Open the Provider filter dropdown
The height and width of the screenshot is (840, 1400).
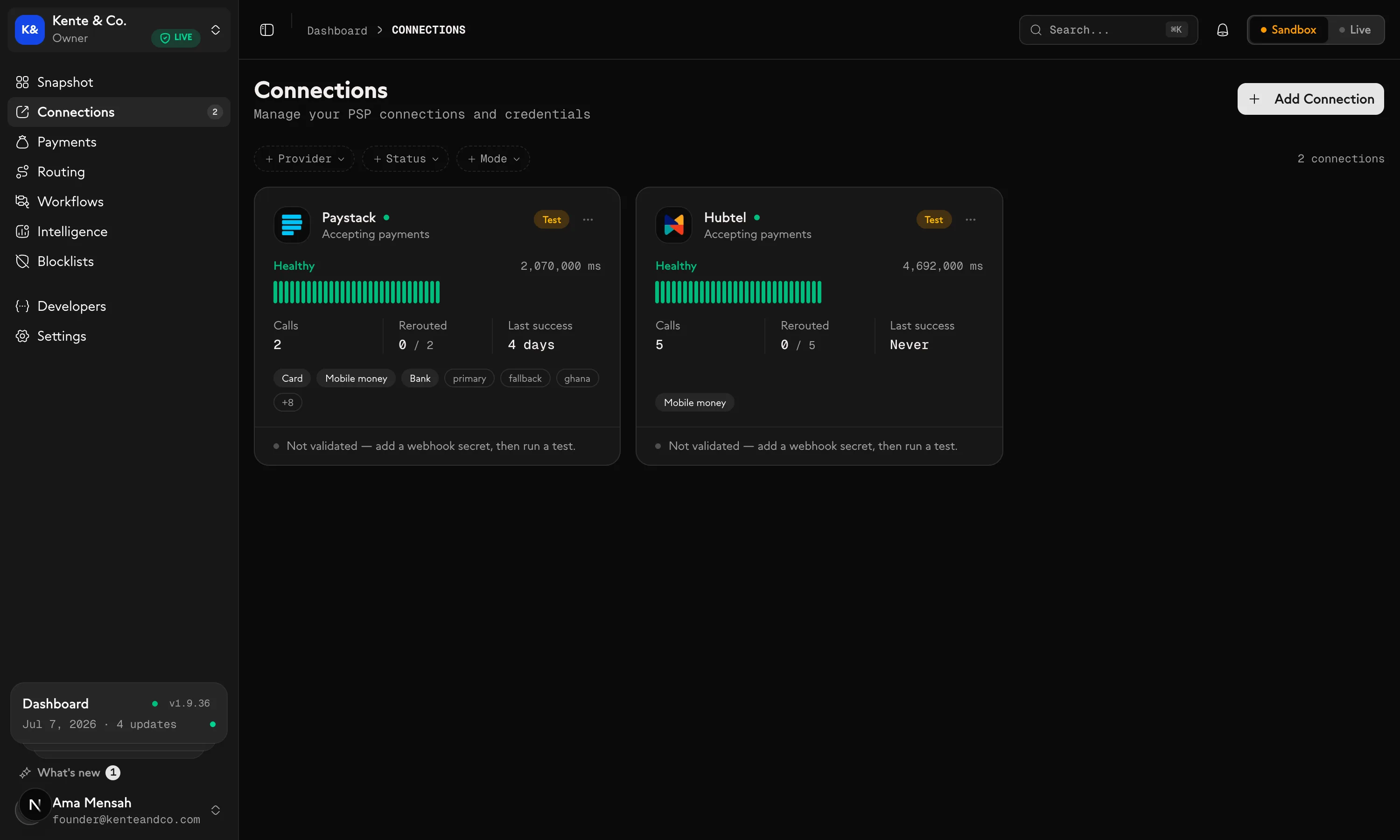click(304, 159)
